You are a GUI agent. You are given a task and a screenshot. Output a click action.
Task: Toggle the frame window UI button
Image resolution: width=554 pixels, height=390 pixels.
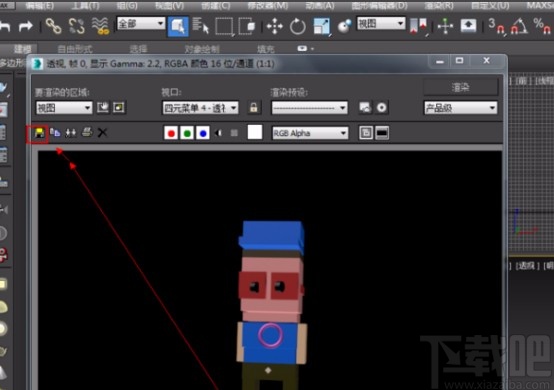tap(382, 133)
